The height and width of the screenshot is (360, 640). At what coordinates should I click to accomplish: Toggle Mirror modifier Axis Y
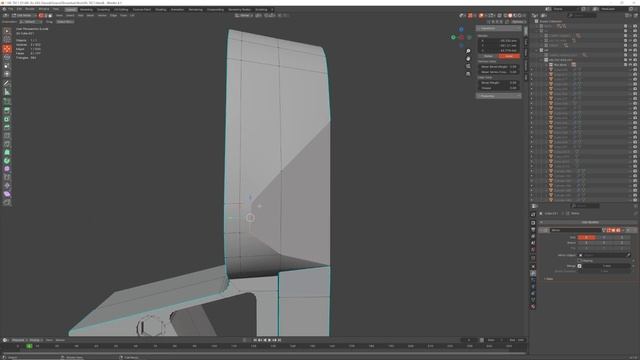[x=604, y=237]
